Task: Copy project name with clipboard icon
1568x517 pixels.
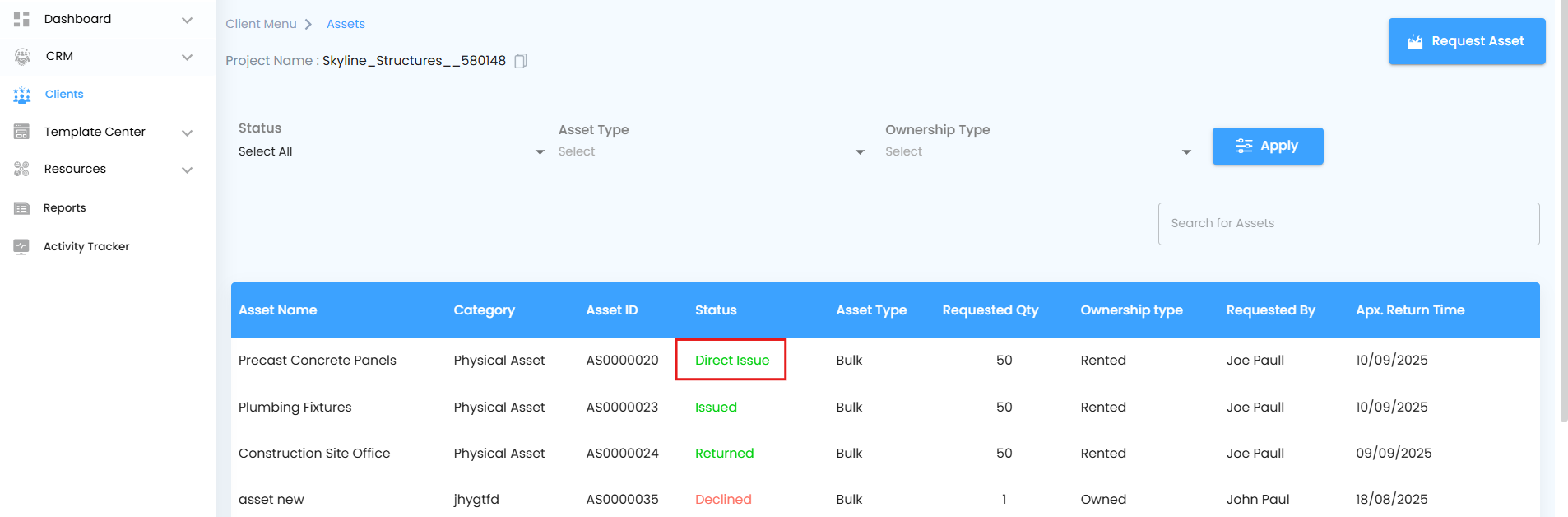Action: (x=521, y=61)
